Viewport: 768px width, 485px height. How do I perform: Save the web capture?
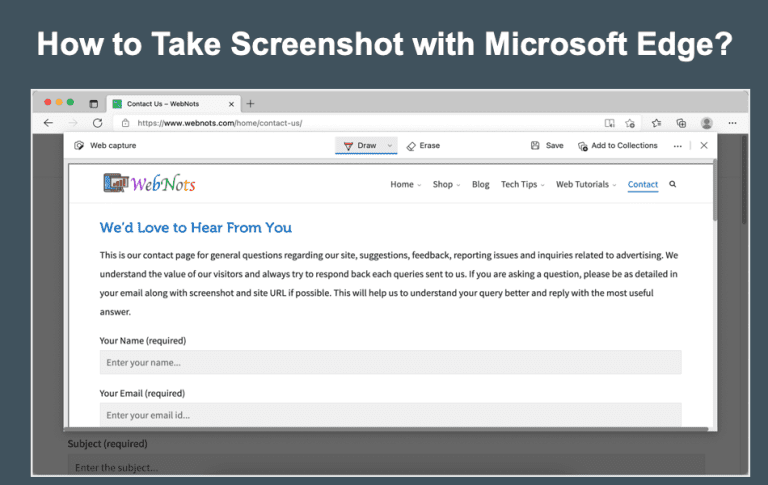[x=547, y=146]
